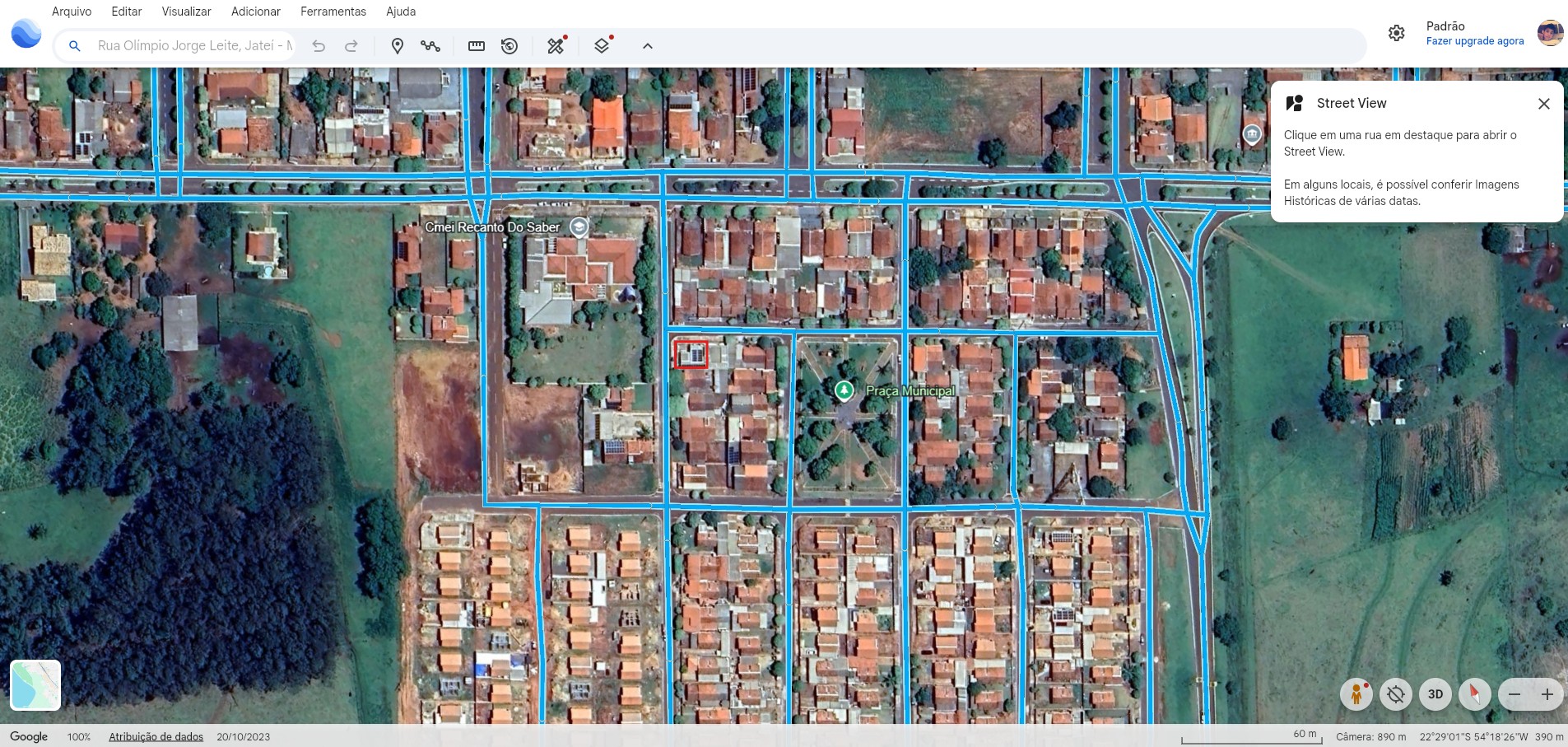This screenshot has width=1568, height=747.
Task: Click the undo arrow in toolbar
Action: point(319,46)
